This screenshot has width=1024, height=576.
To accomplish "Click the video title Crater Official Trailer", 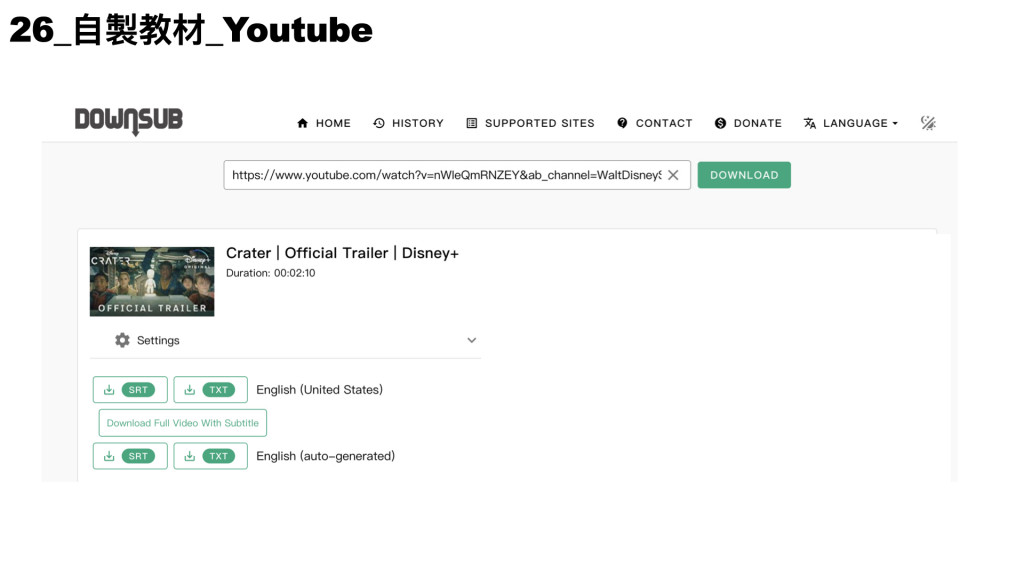I will tap(342, 253).
